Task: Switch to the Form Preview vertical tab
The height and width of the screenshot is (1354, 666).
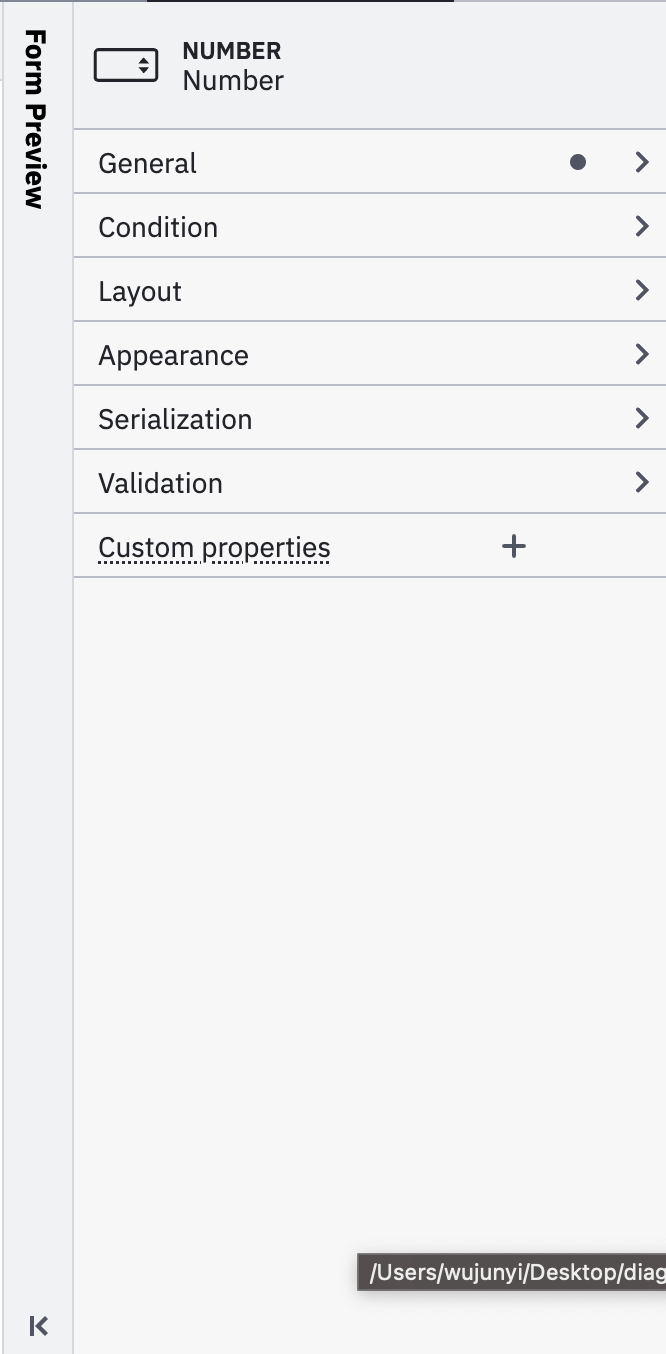Action: coord(36,119)
